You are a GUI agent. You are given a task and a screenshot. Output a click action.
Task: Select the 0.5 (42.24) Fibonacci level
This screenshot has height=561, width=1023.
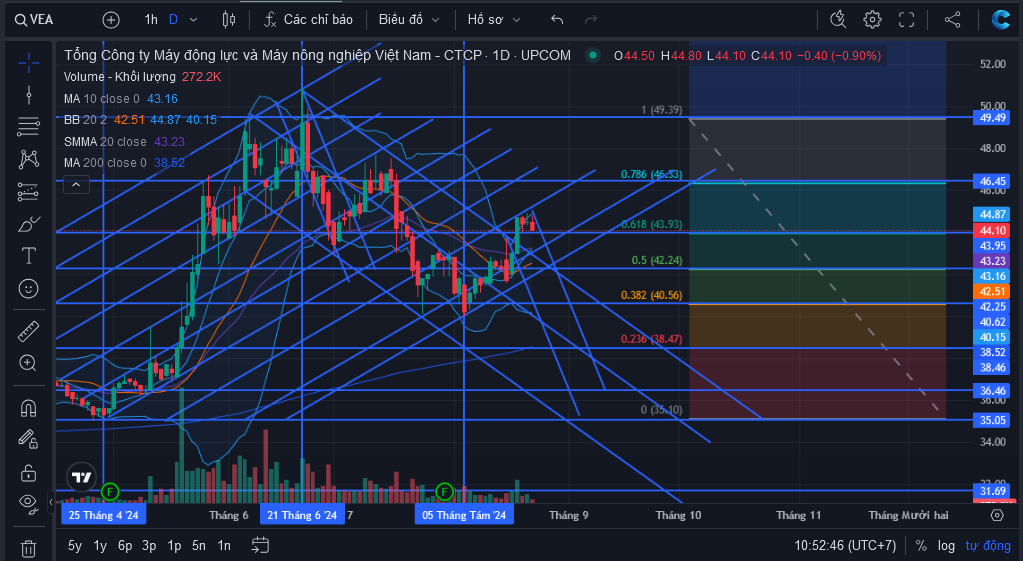point(656,260)
